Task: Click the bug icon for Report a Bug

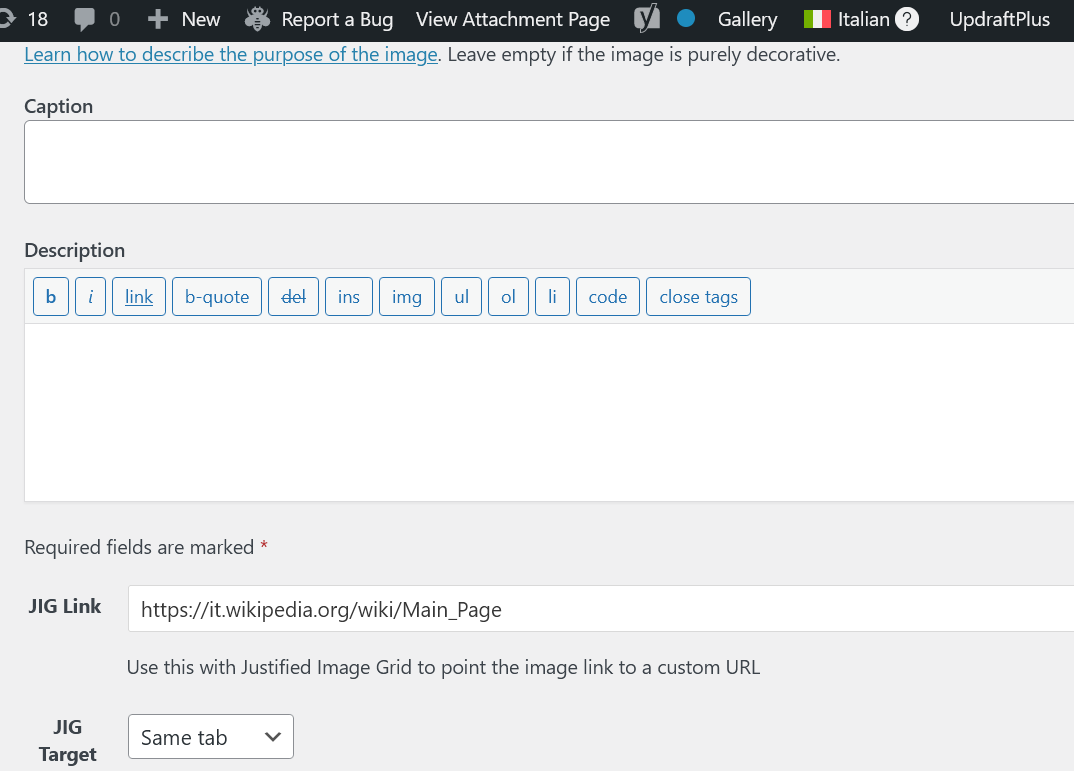Action: [258, 19]
